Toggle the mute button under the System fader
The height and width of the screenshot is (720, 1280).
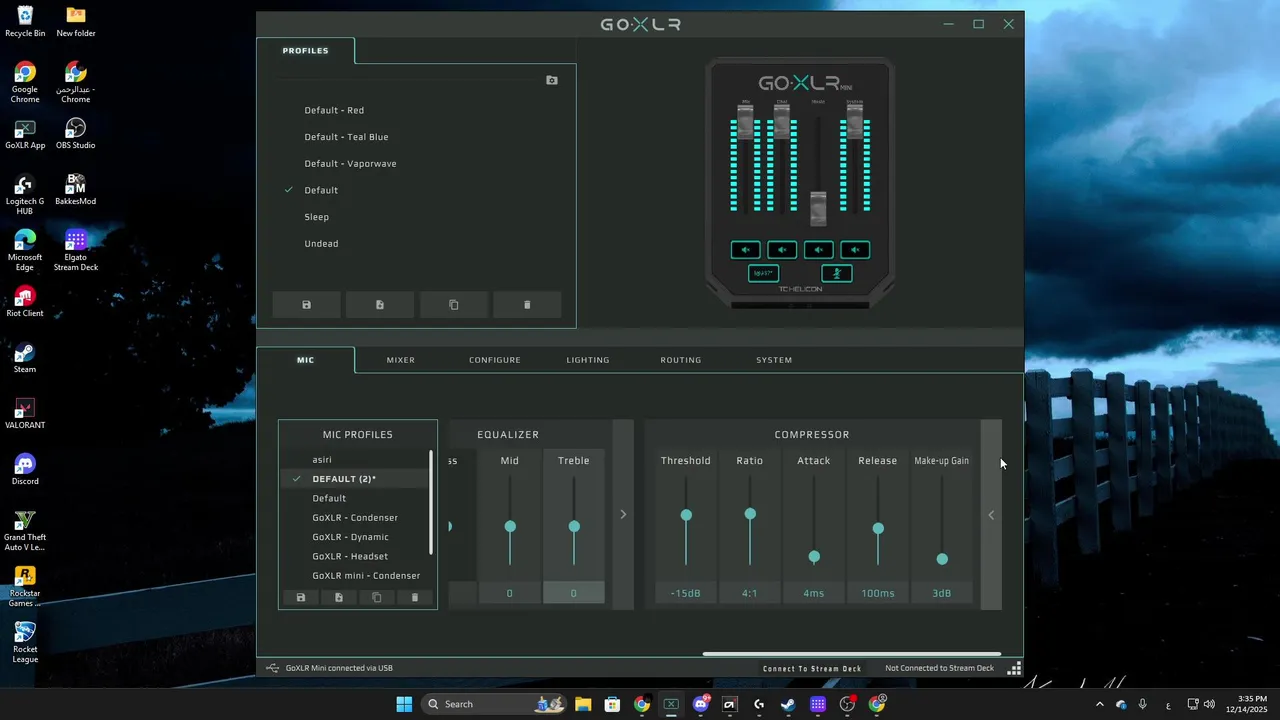855,250
